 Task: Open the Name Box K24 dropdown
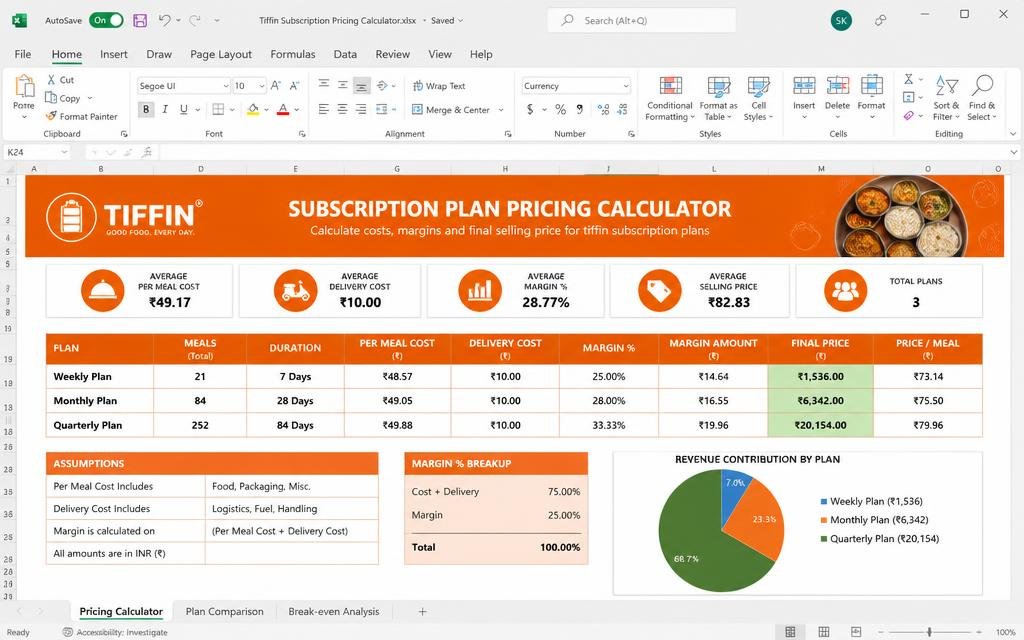tap(64, 152)
